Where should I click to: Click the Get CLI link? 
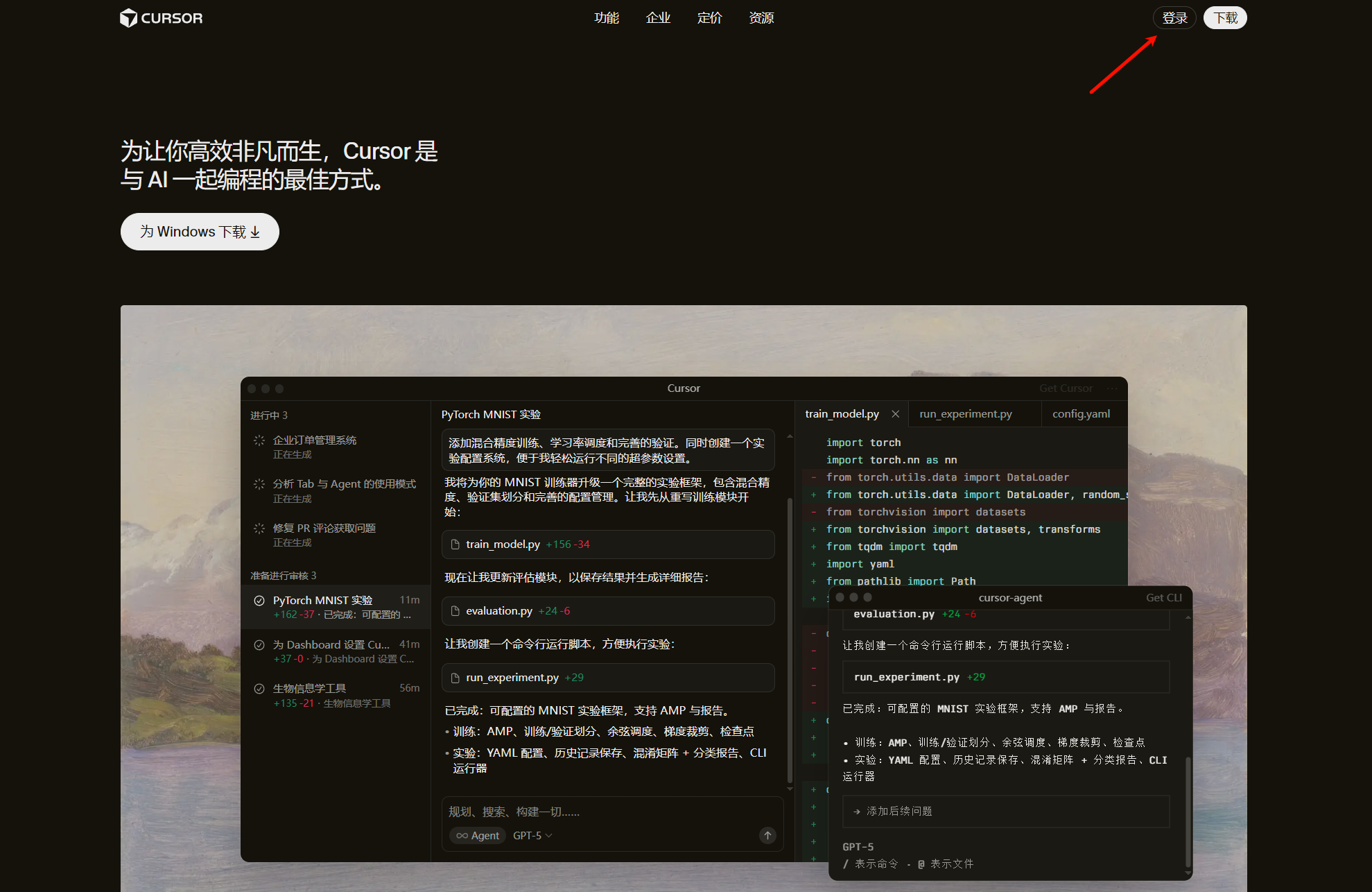[1163, 597]
